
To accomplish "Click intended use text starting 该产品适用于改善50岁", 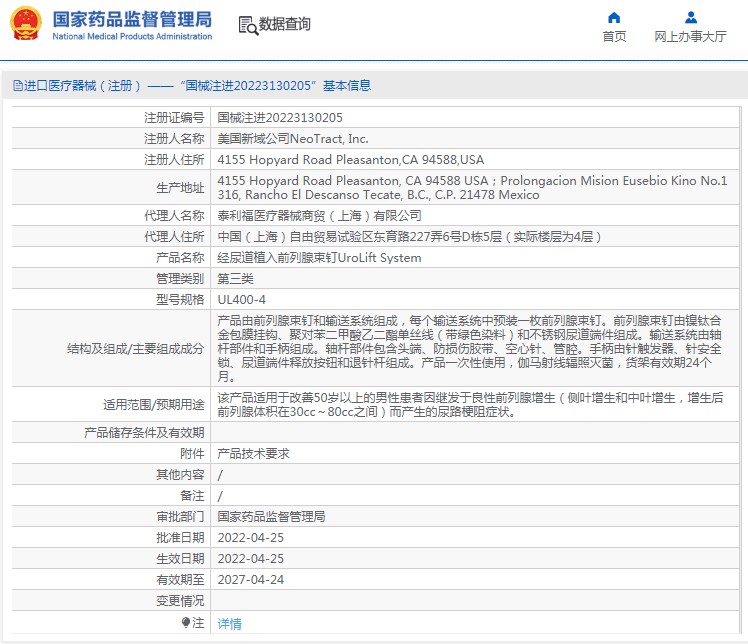I will click(x=470, y=405).
